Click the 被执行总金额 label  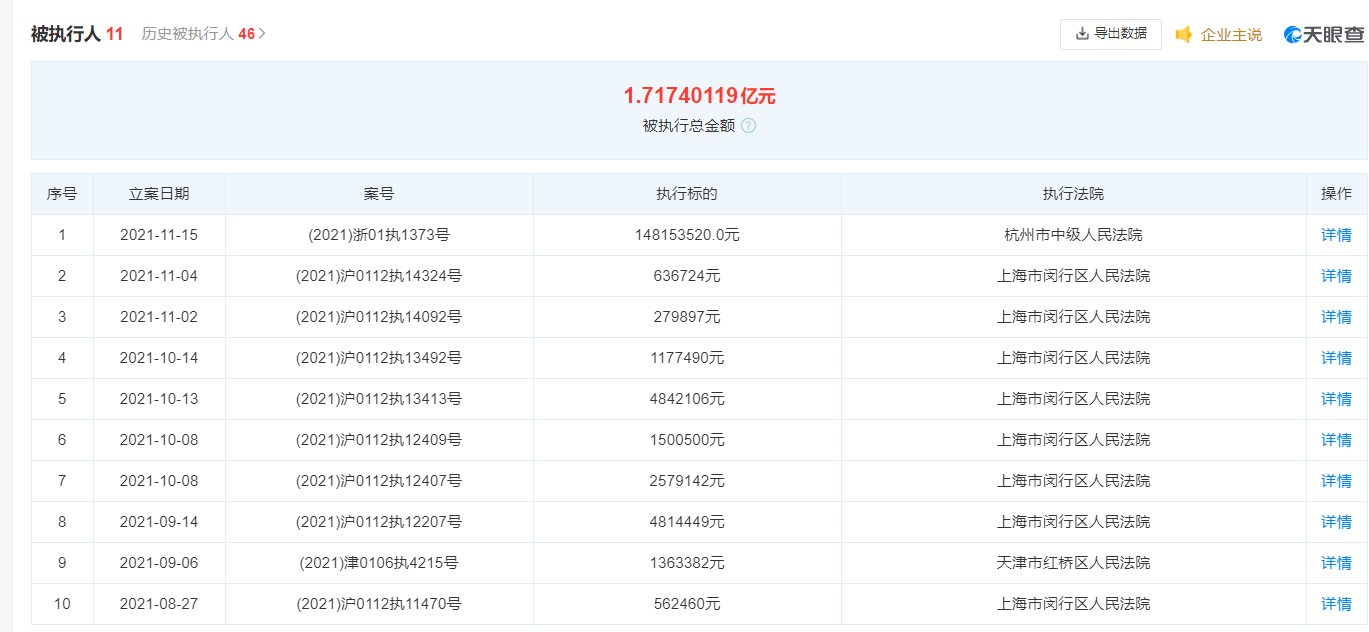(x=689, y=126)
